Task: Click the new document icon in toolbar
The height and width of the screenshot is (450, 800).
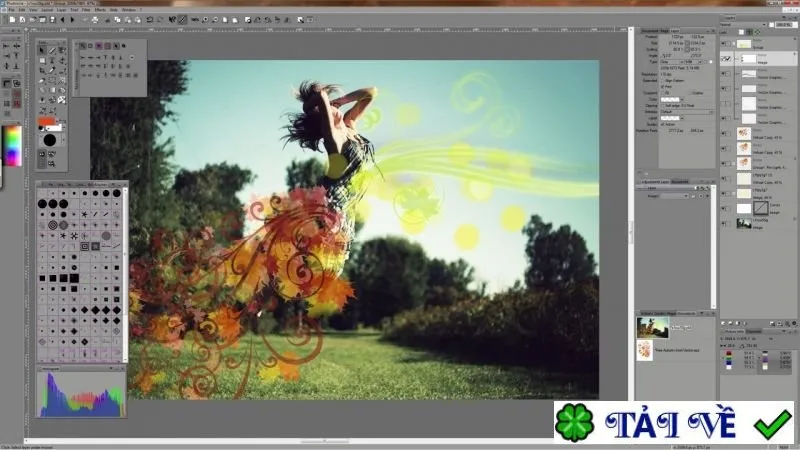Action: point(12,20)
